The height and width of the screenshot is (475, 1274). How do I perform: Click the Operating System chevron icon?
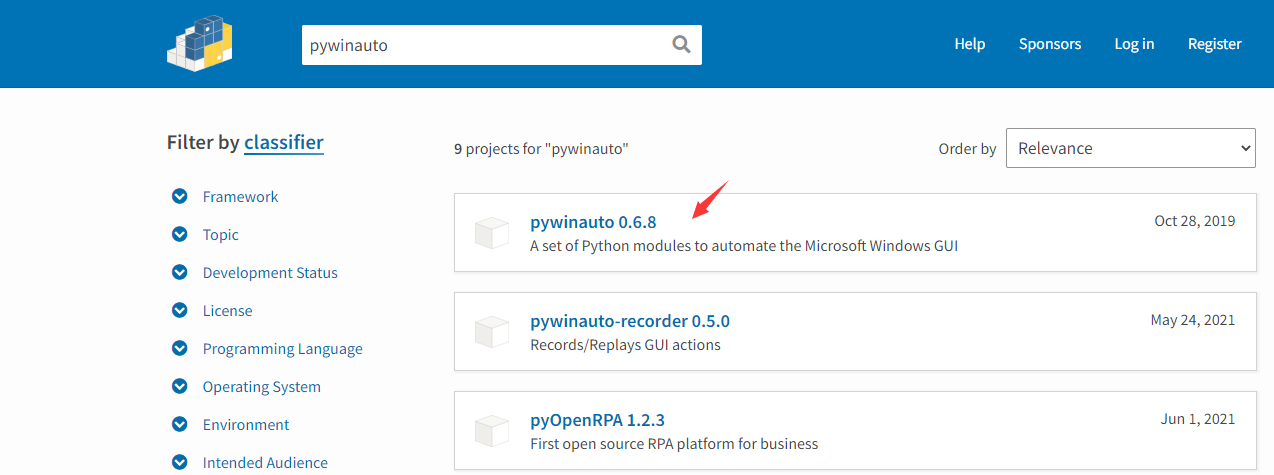(x=180, y=387)
